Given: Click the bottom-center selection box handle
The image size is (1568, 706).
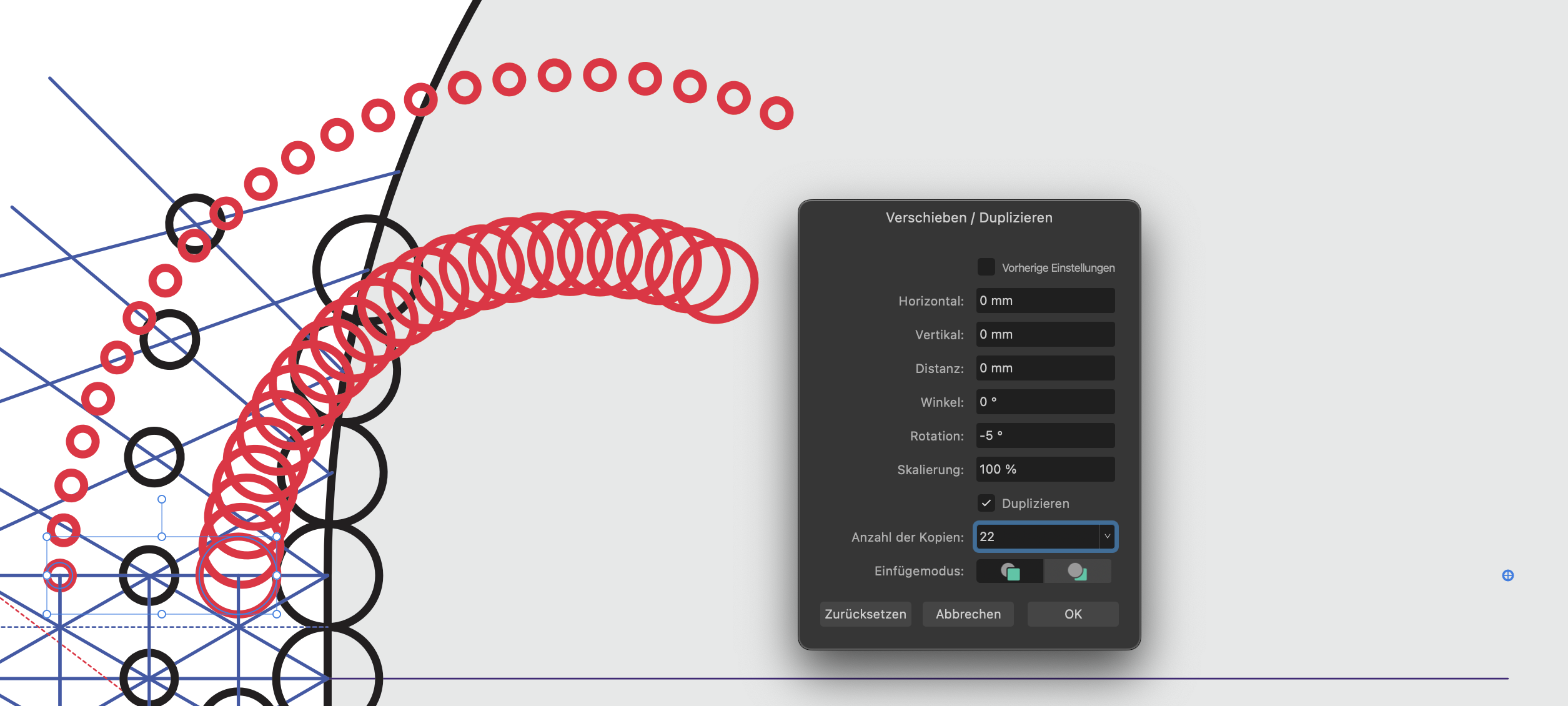Looking at the screenshot, I should click(x=162, y=614).
